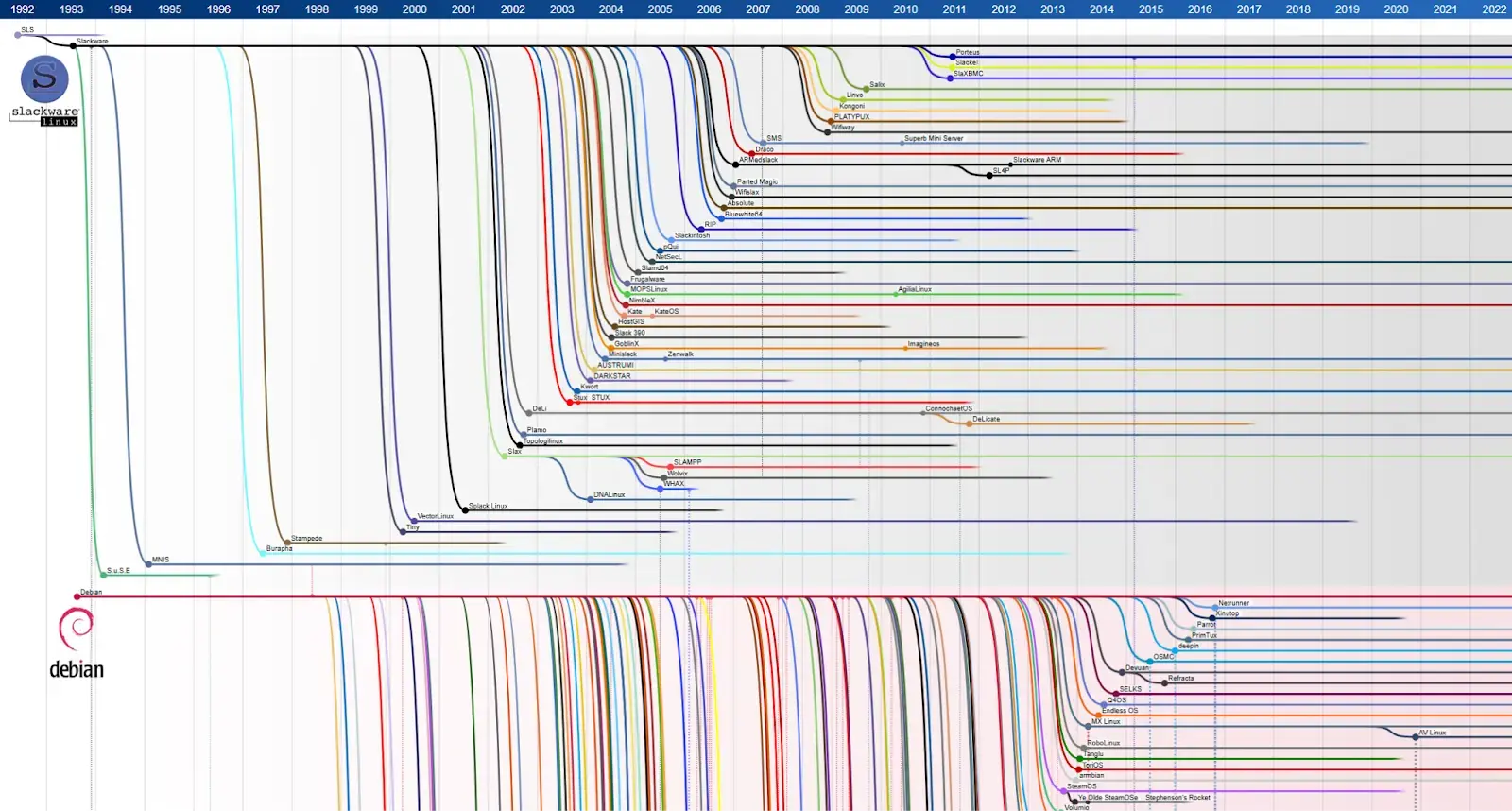This screenshot has width=1512, height=811.
Task: Click the VectorLinux branch label
Action: coord(436,516)
